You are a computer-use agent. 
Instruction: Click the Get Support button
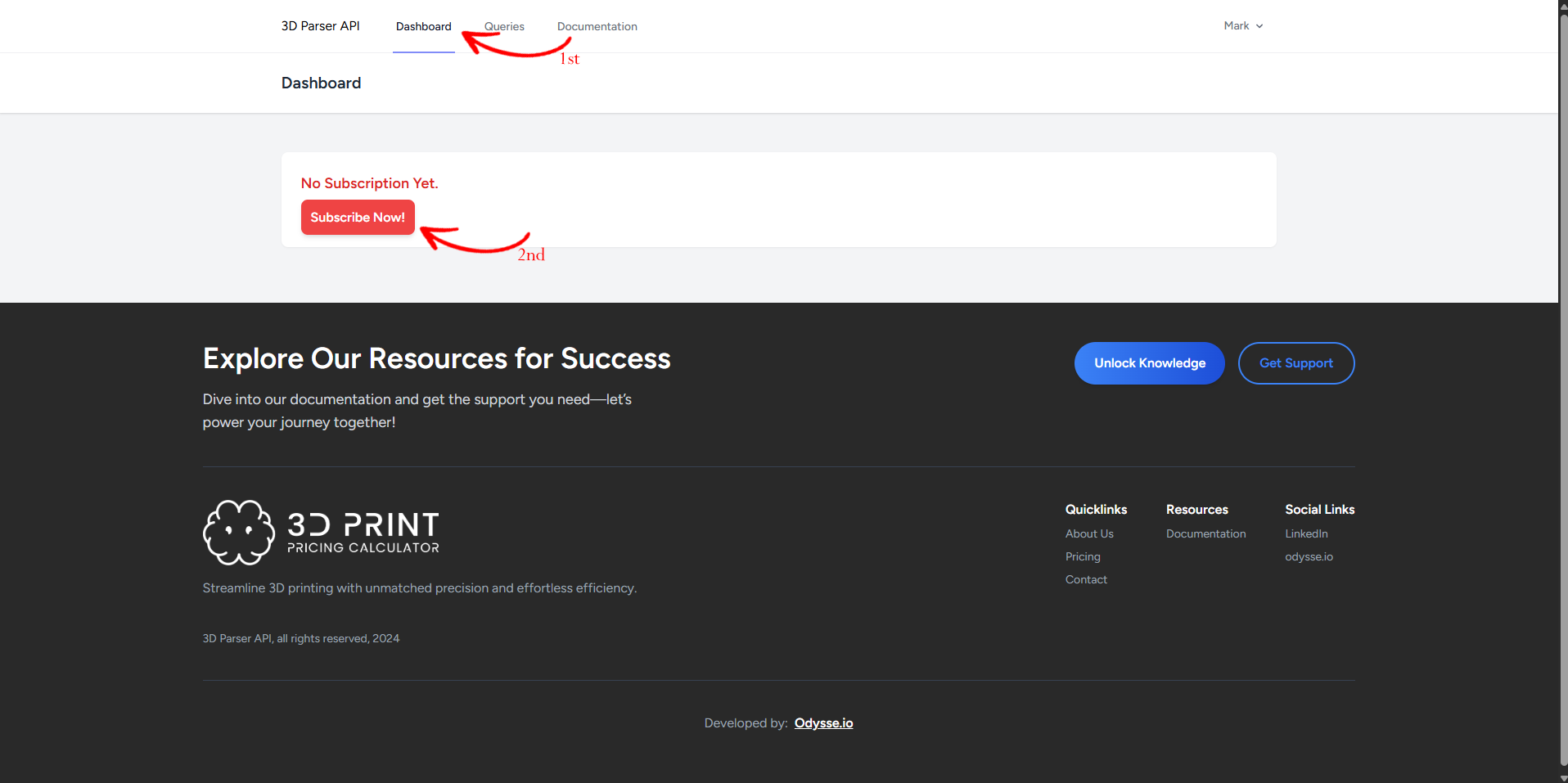tap(1295, 363)
